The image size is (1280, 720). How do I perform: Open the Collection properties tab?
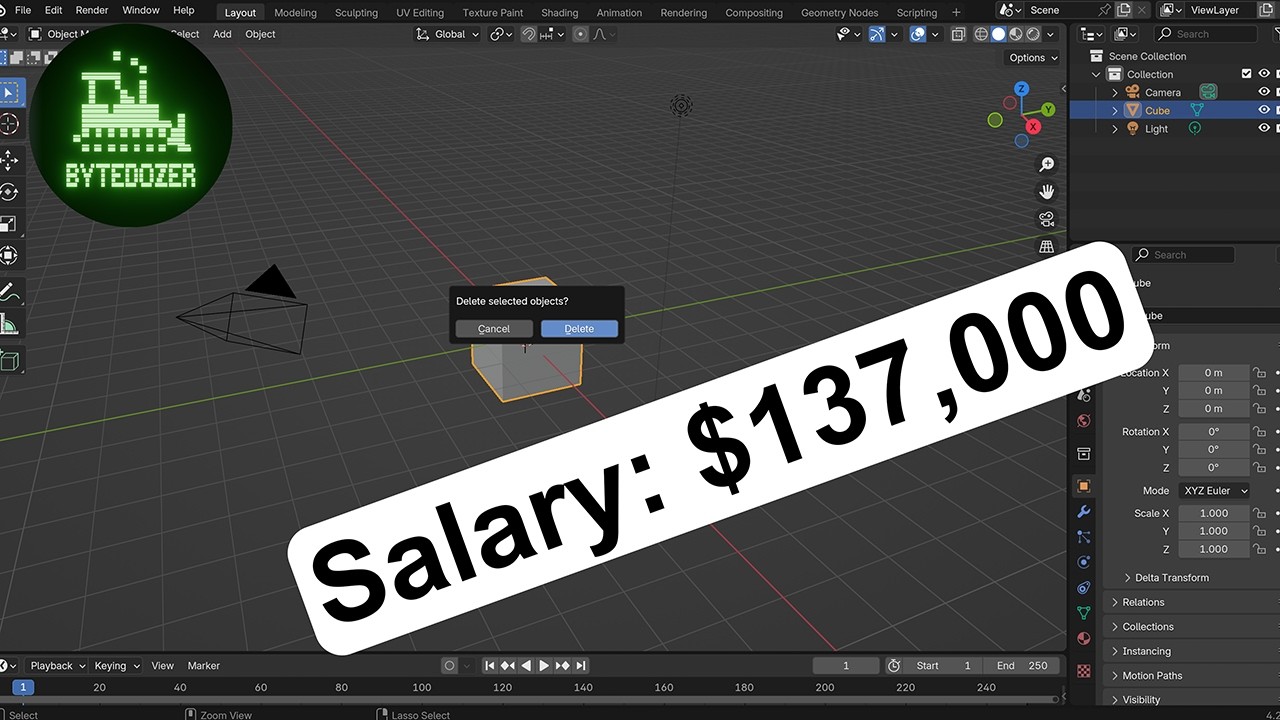tap(1083, 454)
